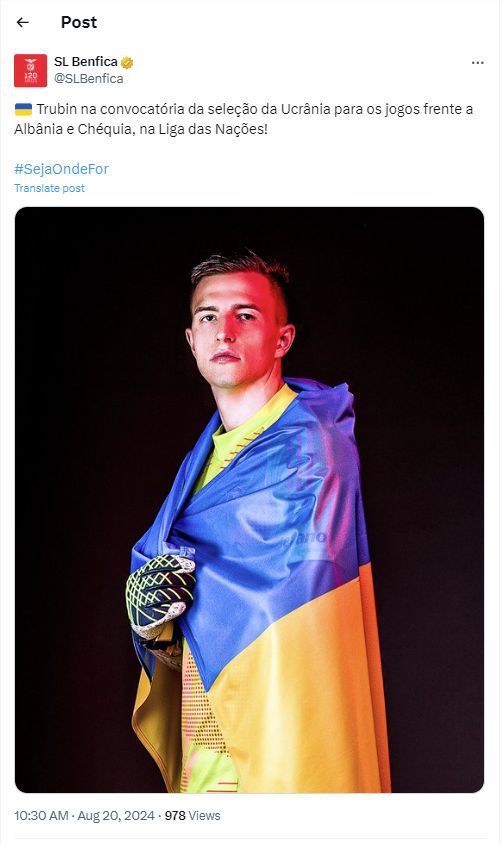Image resolution: width=503 pixels, height=844 pixels.
Task: Click the Ukraine flag emoji in the post
Action: click(x=23, y=109)
